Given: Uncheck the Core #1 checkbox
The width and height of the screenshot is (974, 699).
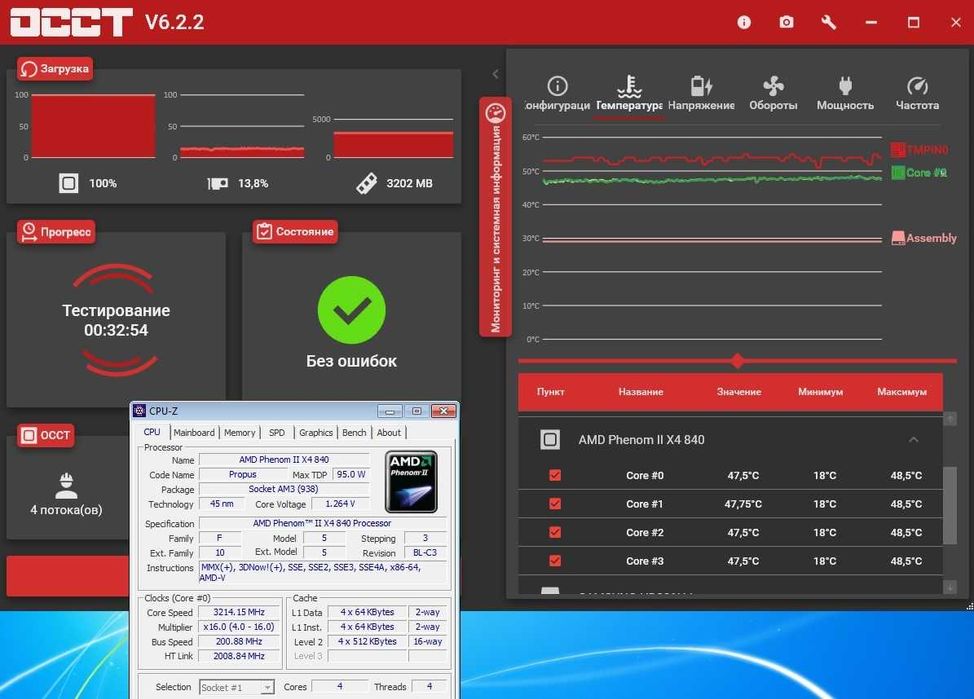Looking at the screenshot, I should (x=555, y=504).
